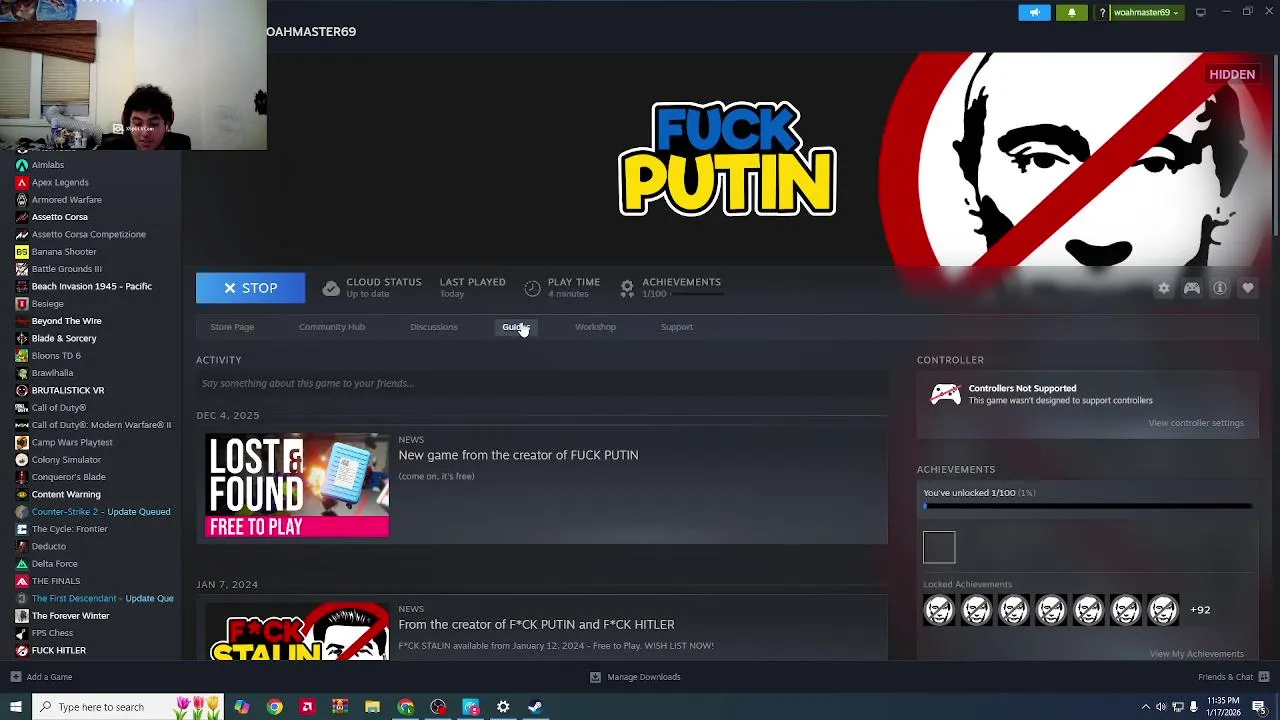Expand the woahmaster69 account dropdown

[x=1146, y=12]
